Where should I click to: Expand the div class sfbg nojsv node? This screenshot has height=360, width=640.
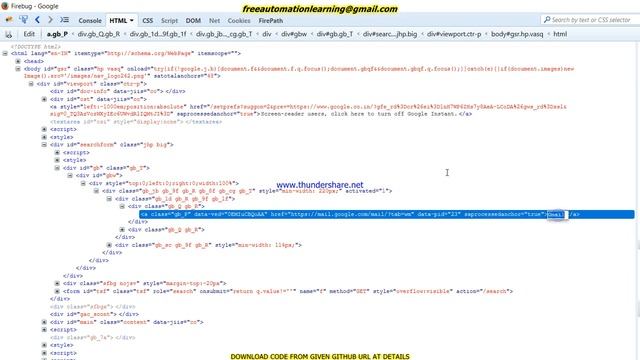tap(57, 283)
